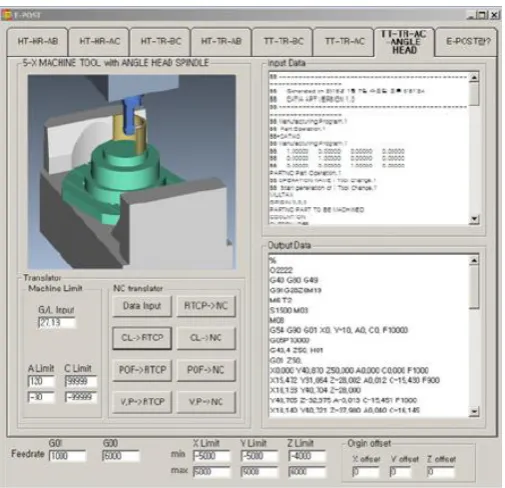Click the 3D angle head machine preview

point(132,172)
